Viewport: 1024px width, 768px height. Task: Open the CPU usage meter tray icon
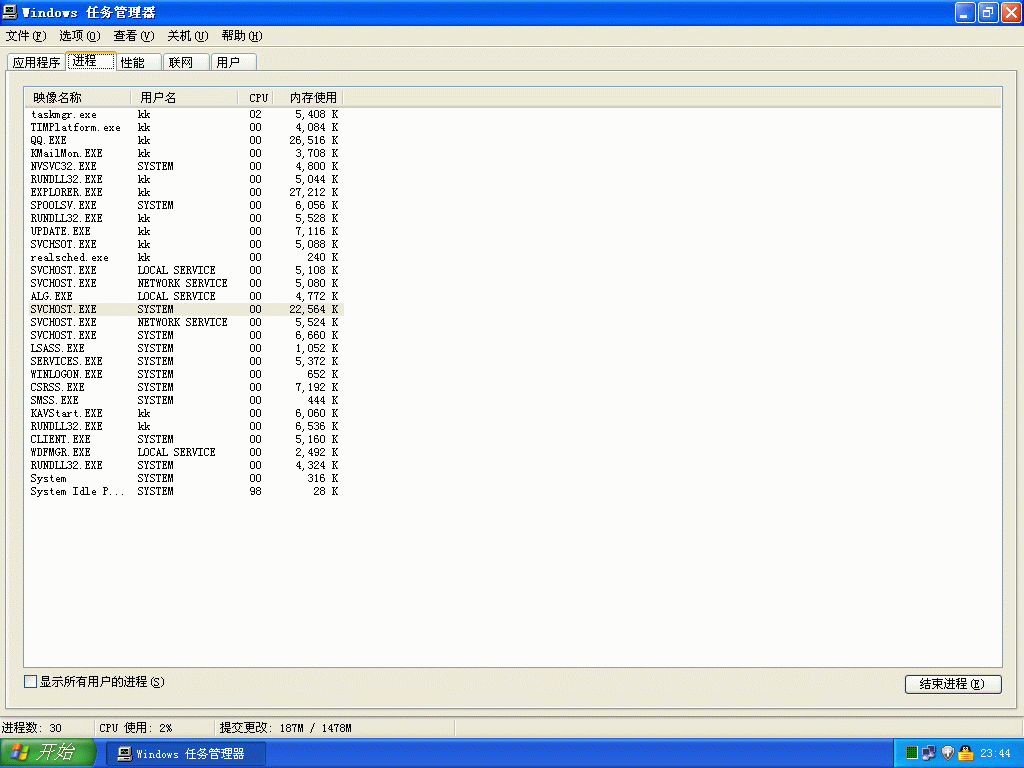tap(912, 753)
